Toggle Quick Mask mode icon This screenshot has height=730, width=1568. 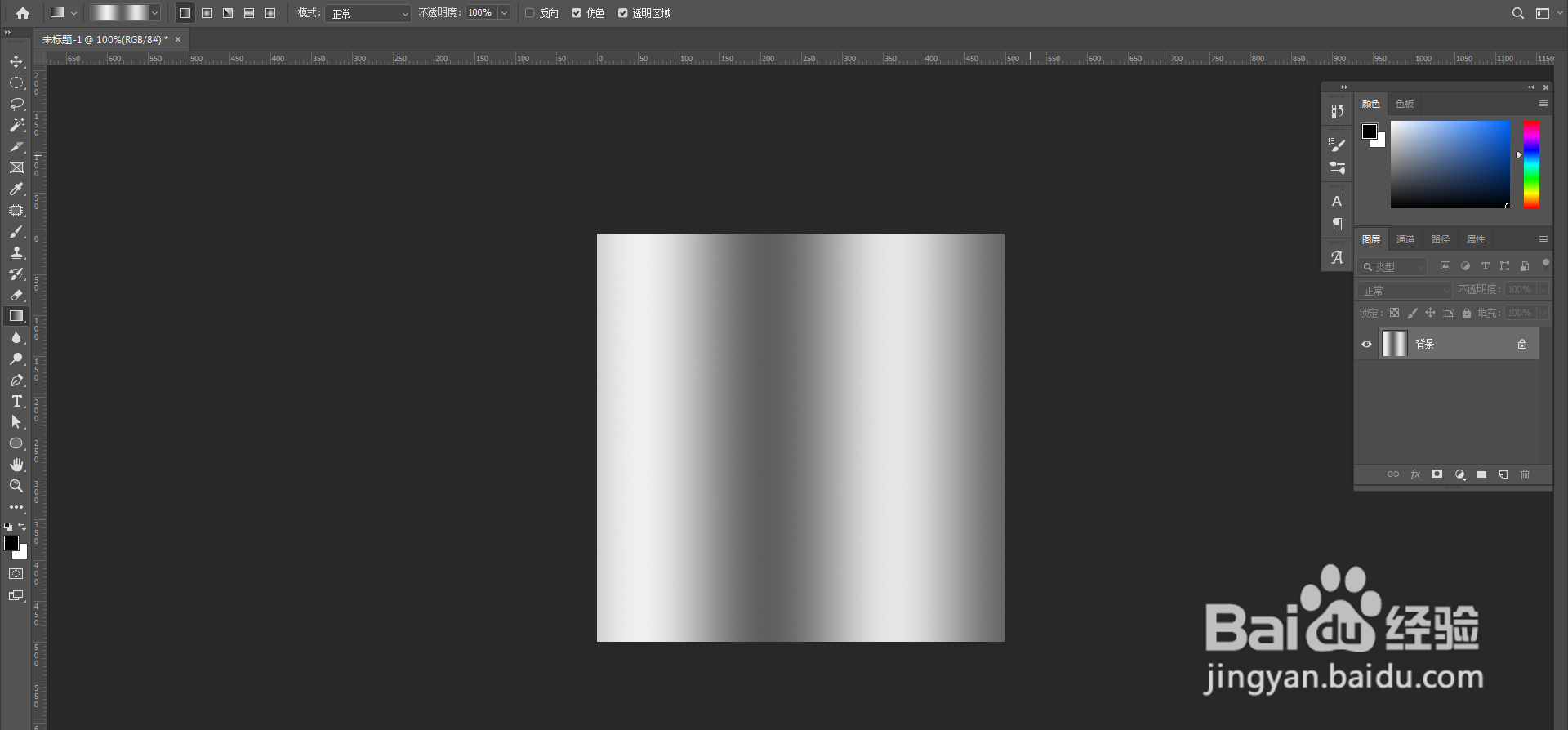(16, 574)
